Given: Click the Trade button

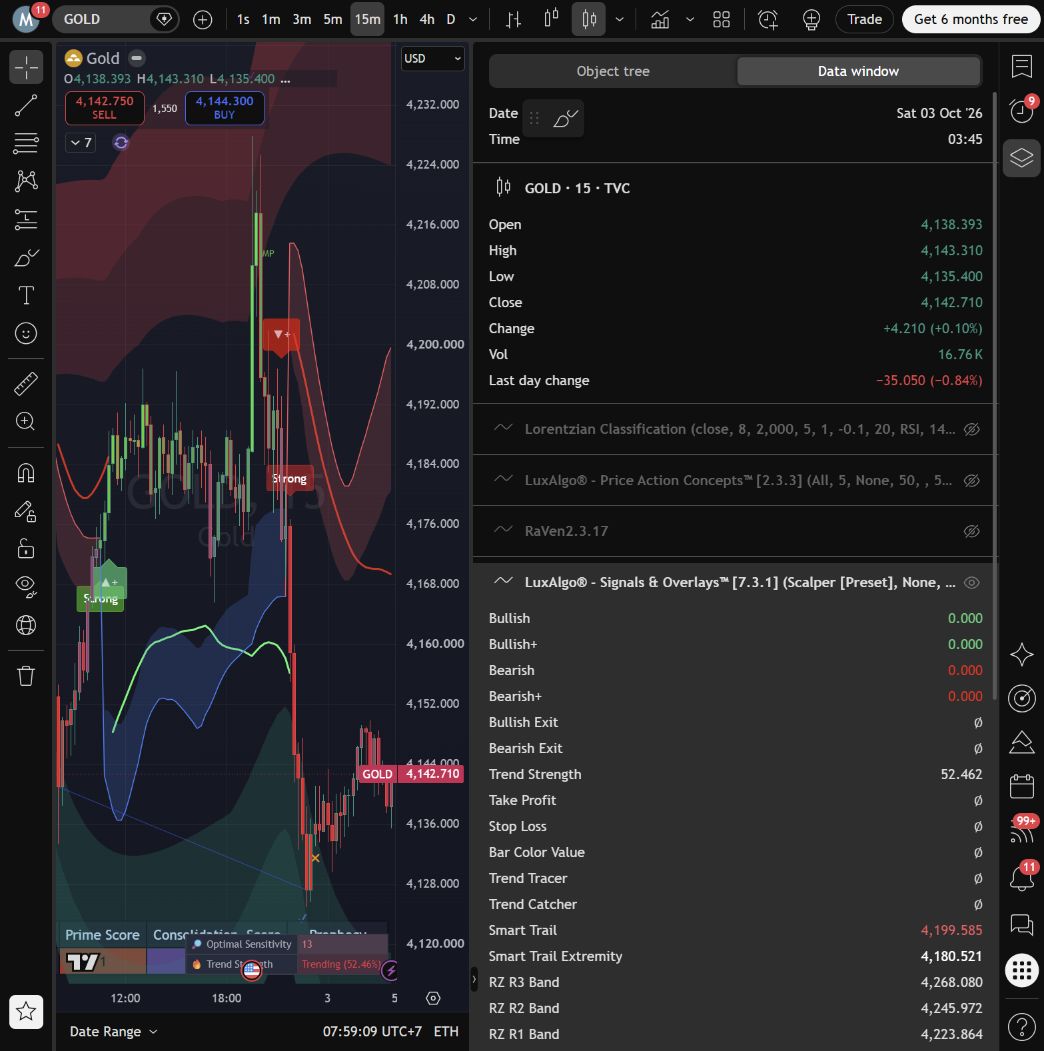Looking at the screenshot, I should 864,19.
